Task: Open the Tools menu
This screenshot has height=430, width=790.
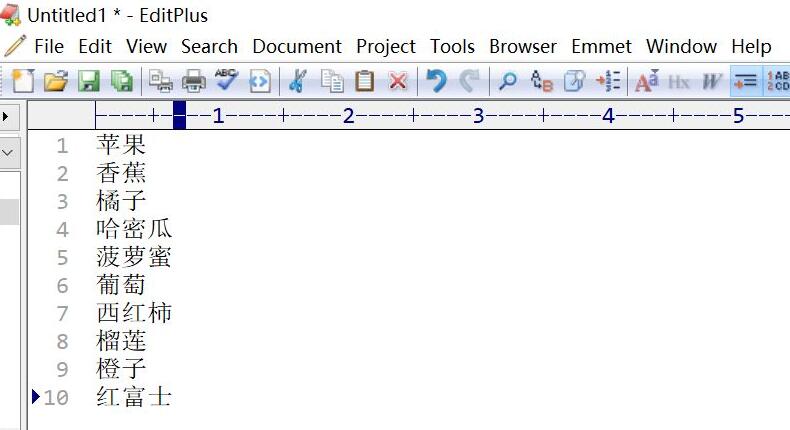Action: point(452,46)
